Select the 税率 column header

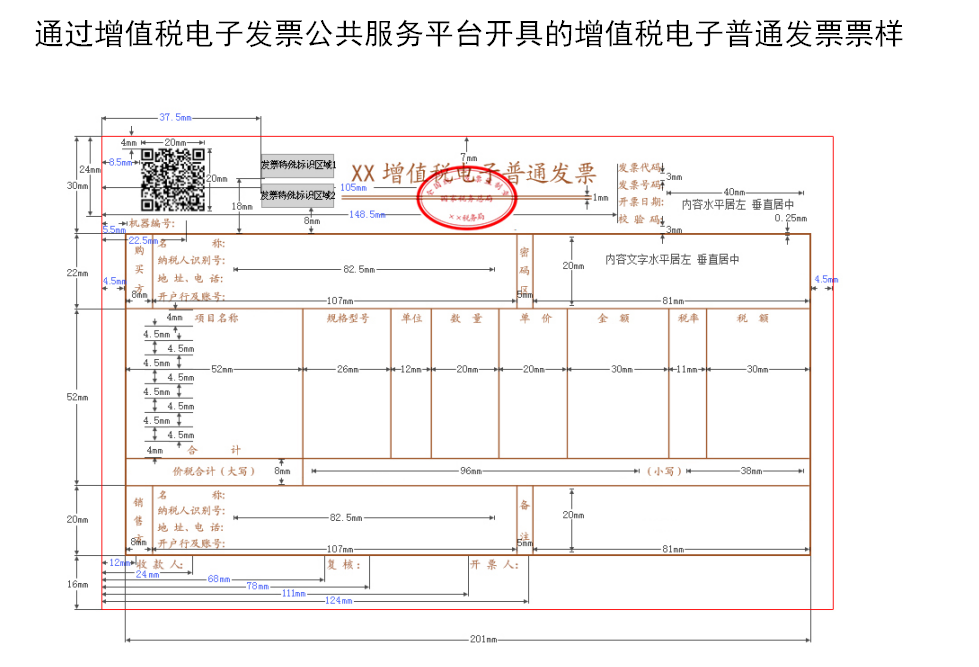[x=687, y=318]
